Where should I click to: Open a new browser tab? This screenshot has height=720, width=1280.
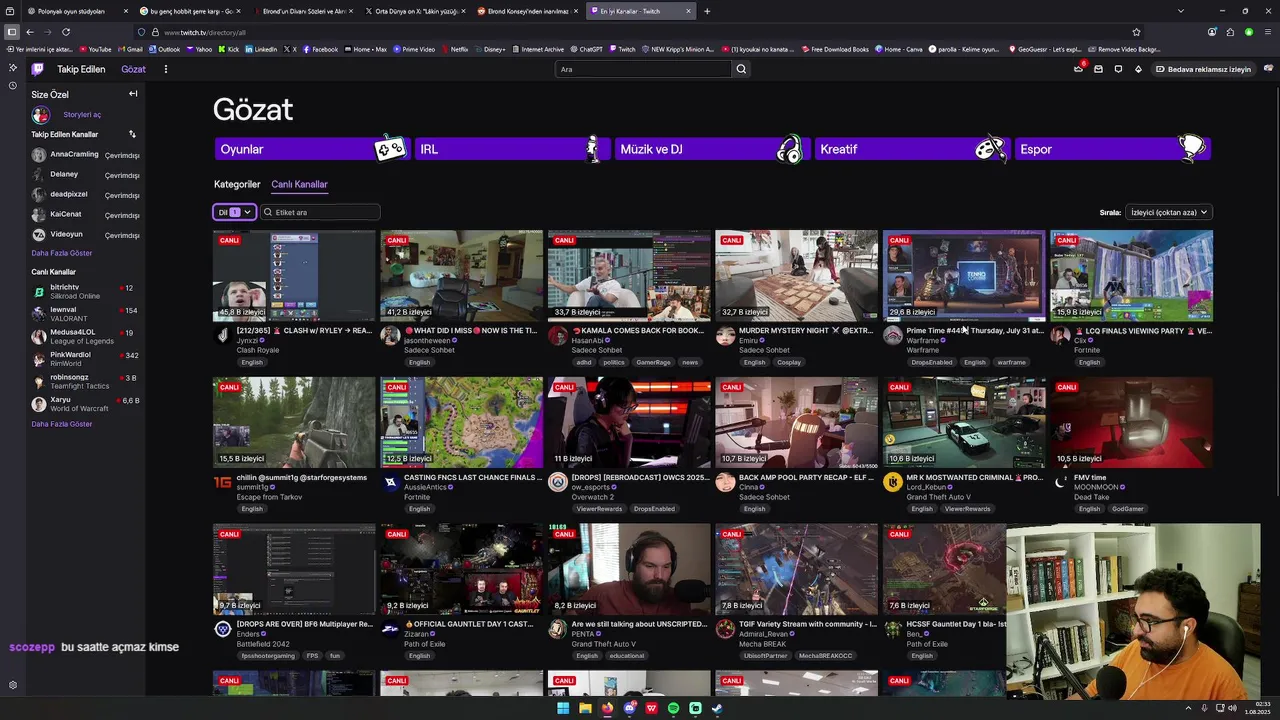707,11
